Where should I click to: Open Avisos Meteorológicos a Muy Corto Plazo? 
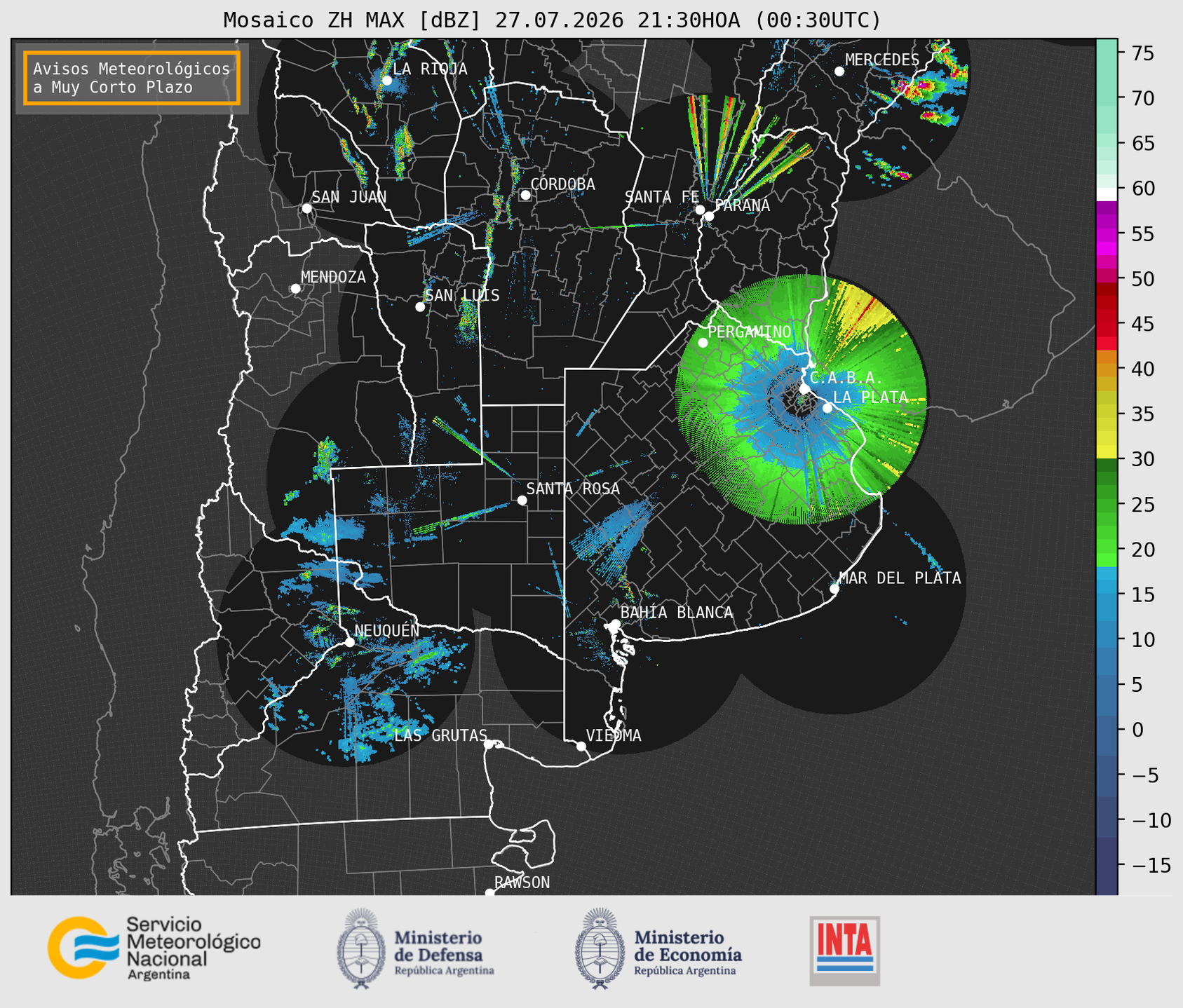pos(132,78)
